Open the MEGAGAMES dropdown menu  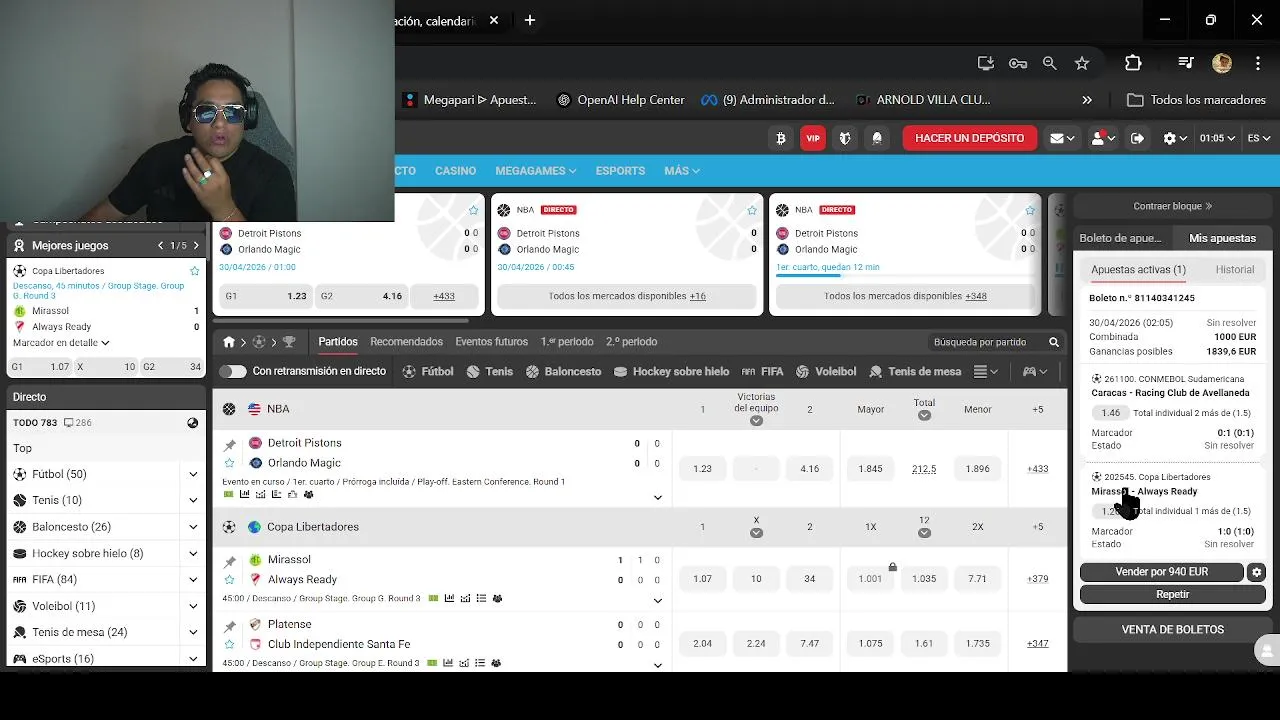click(x=536, y=171)
